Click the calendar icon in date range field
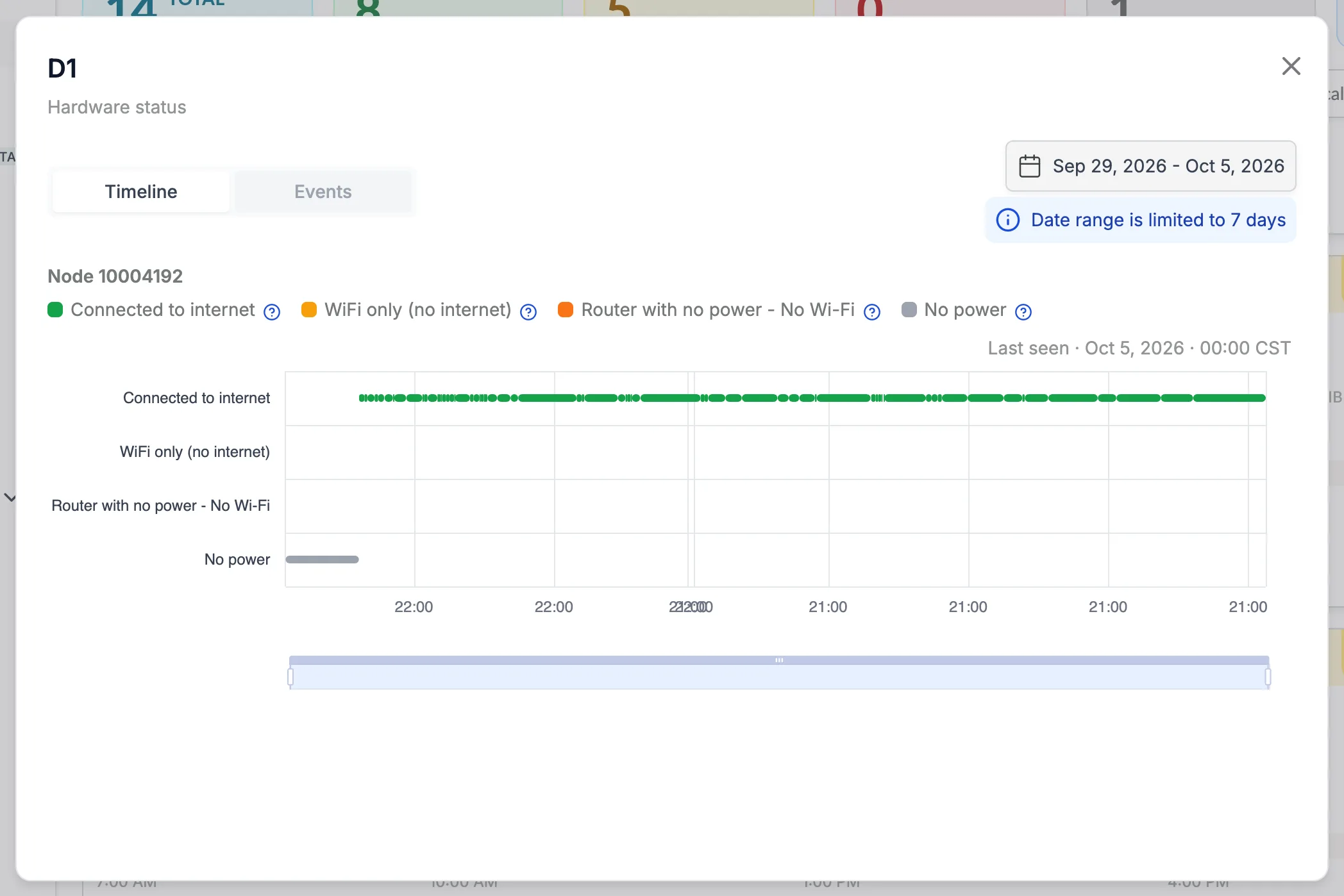Screen dimensions: 1344x896 pos(1030,166)
